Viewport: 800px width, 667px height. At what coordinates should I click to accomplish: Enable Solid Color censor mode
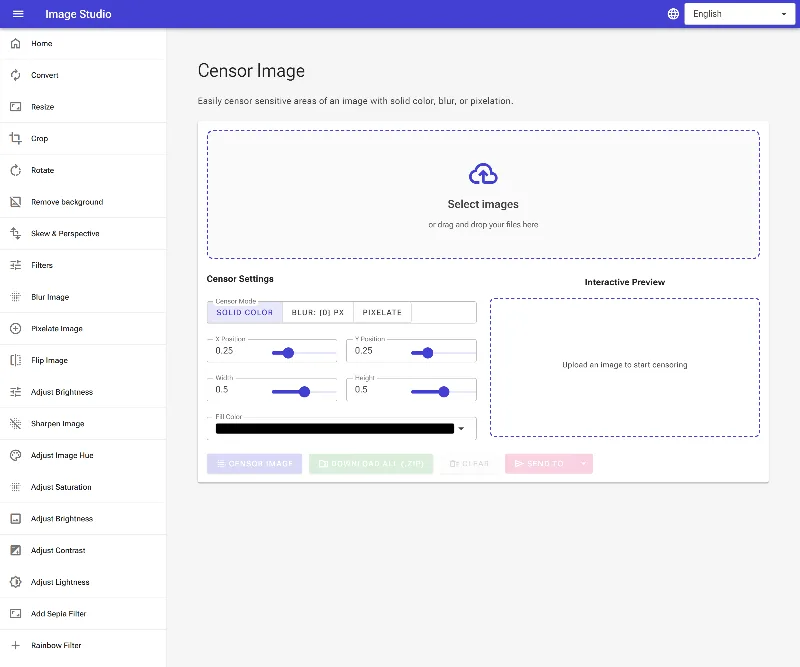point(244,312)
